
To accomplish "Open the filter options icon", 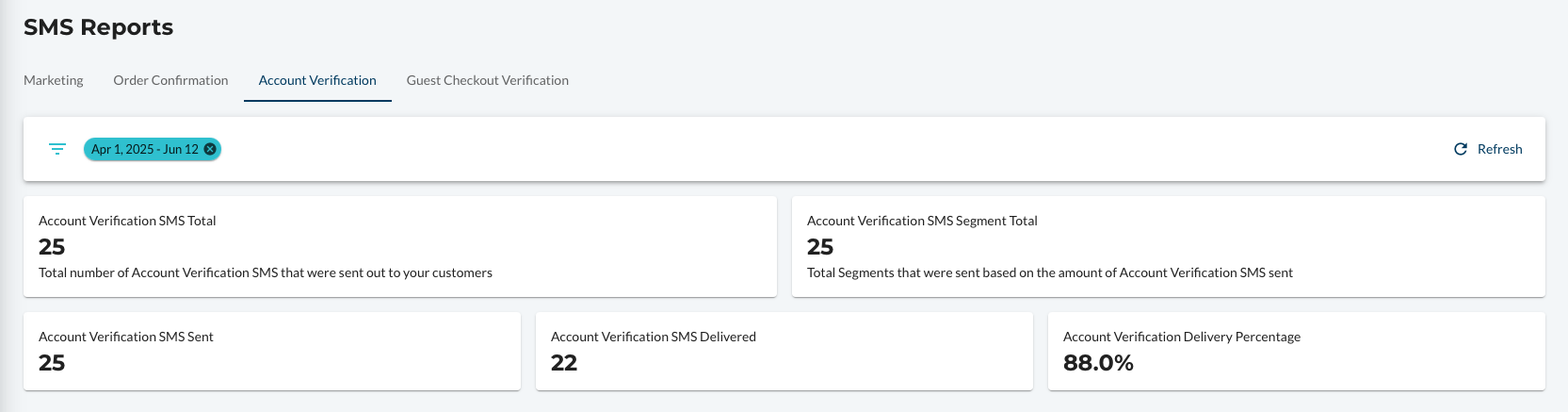I will 57,149.
